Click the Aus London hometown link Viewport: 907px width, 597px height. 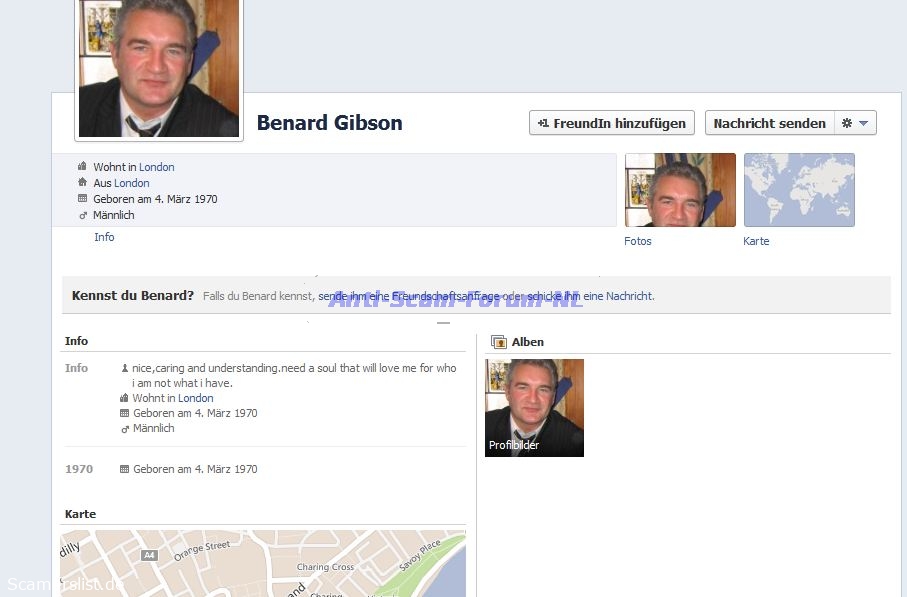pyautogui.click(x=131, y=183)
